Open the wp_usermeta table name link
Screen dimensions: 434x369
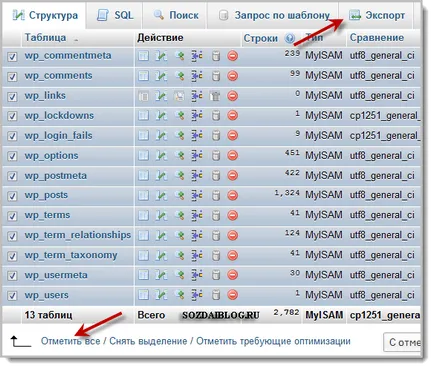(x=56, y=275)
